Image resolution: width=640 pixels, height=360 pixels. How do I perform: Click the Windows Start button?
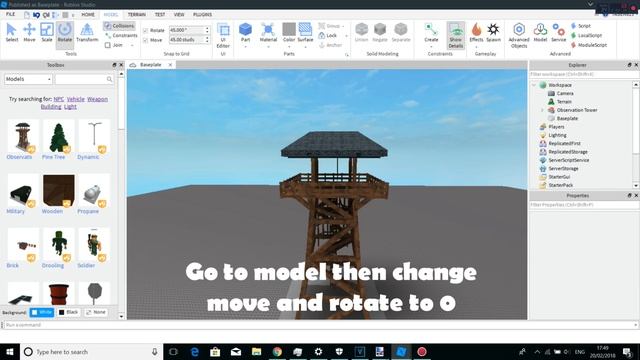tap(10, 351)
